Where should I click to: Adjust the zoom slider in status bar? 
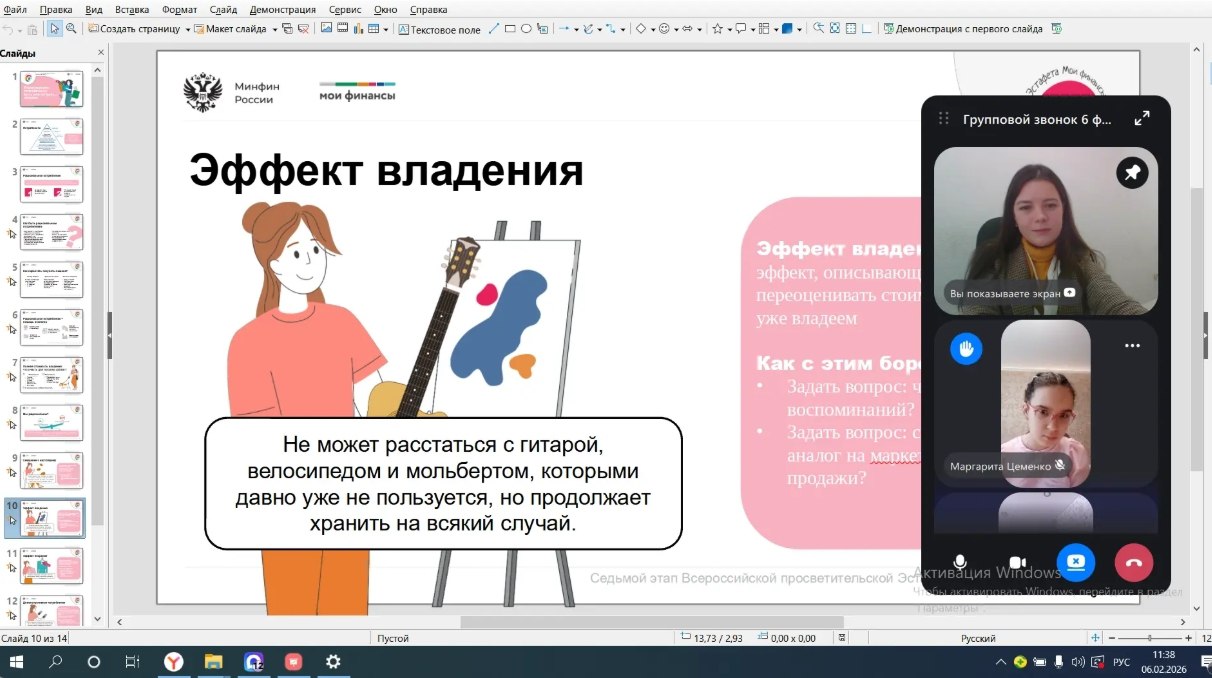1150,638
